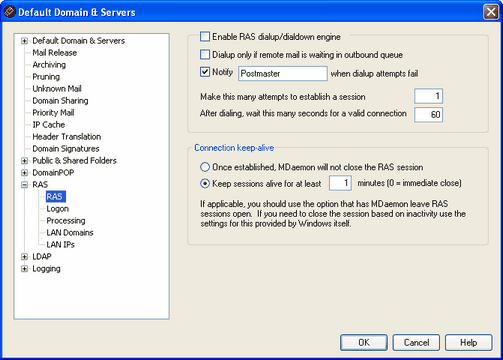Click 'Make this many attempts to establish a session'
The image size is (503, 360).
click(283, 97)
